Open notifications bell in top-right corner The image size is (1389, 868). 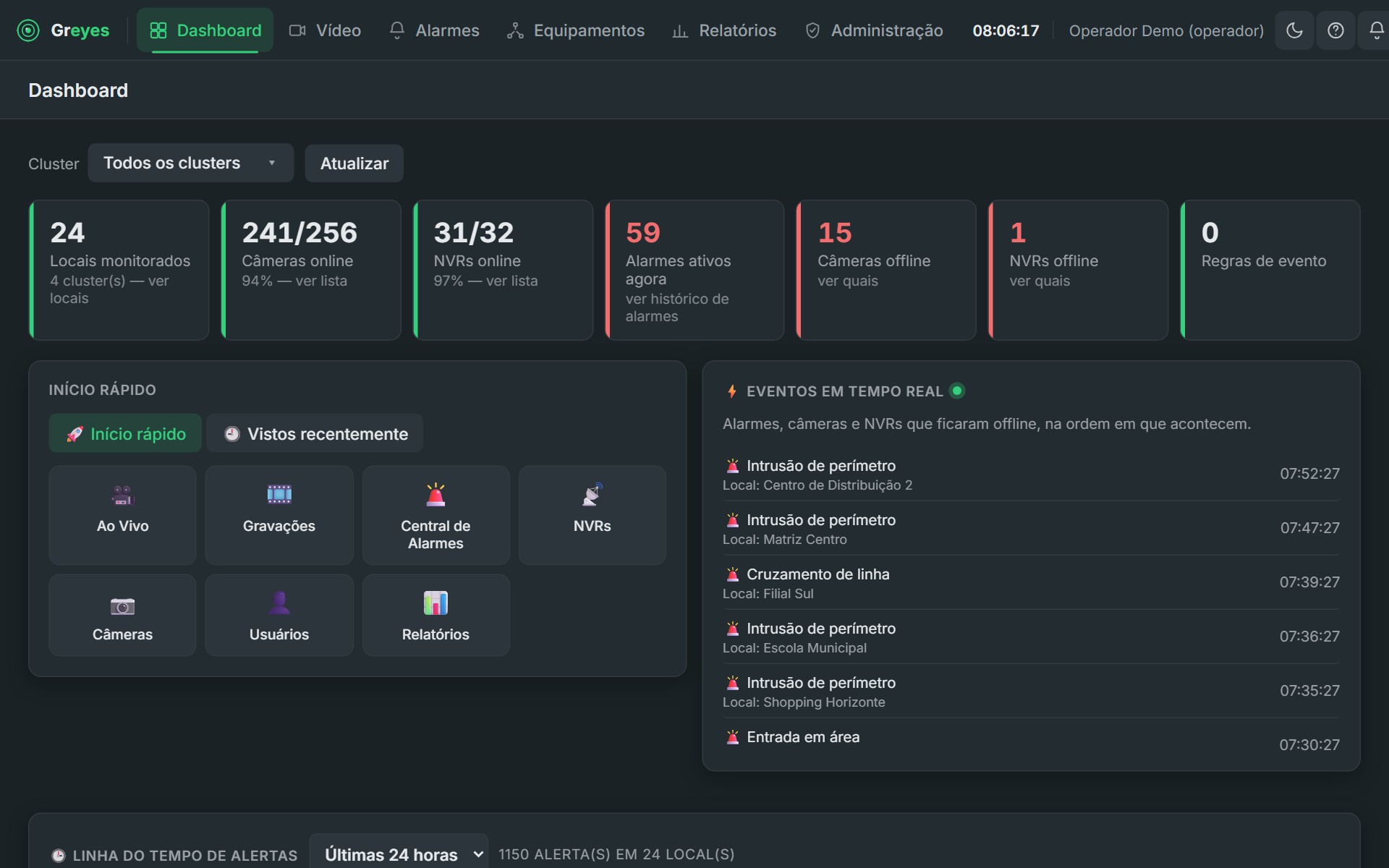[x=1376, y=30]
